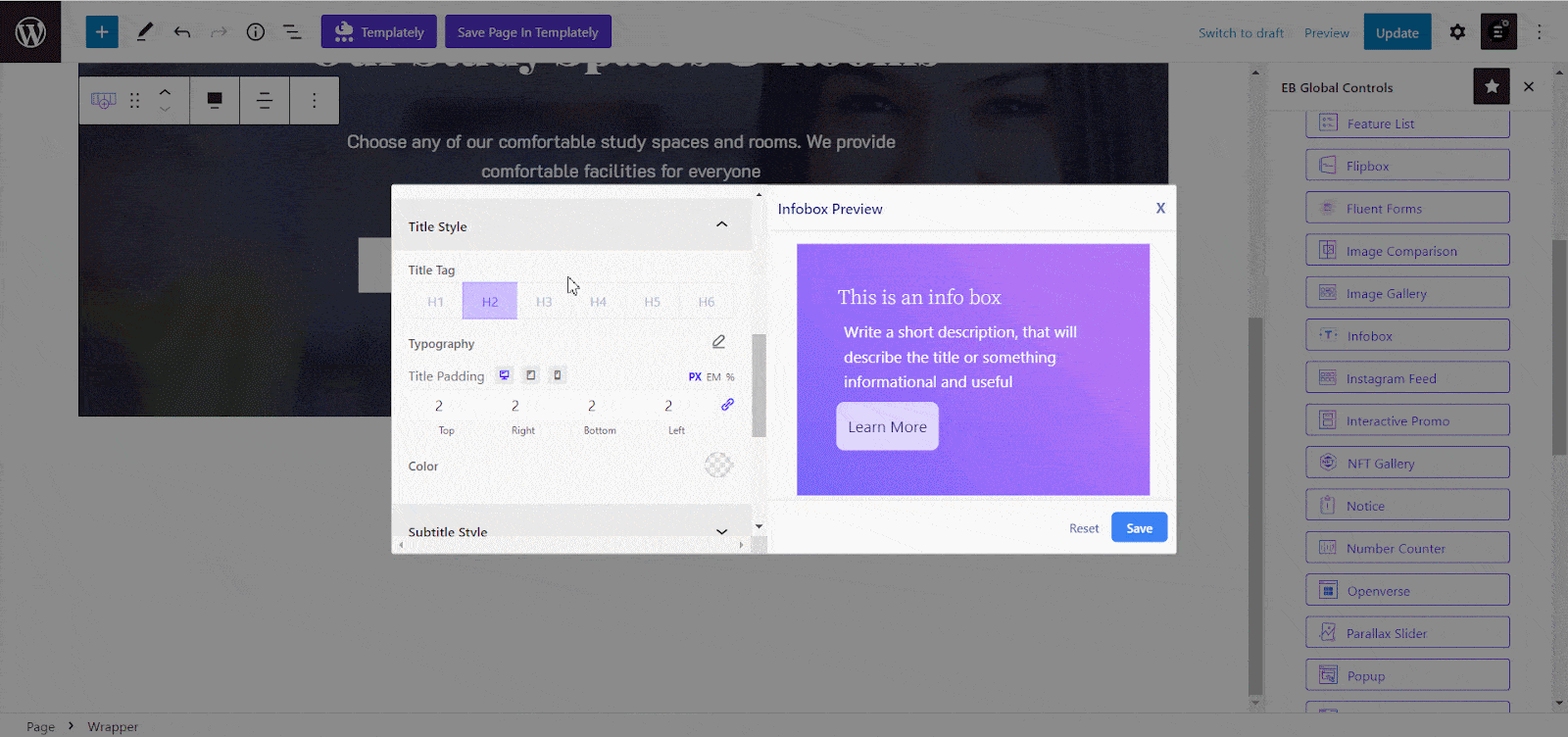Click Switch to draft
This screenshot has height=737, width=1568.
tap(1241, 32)
